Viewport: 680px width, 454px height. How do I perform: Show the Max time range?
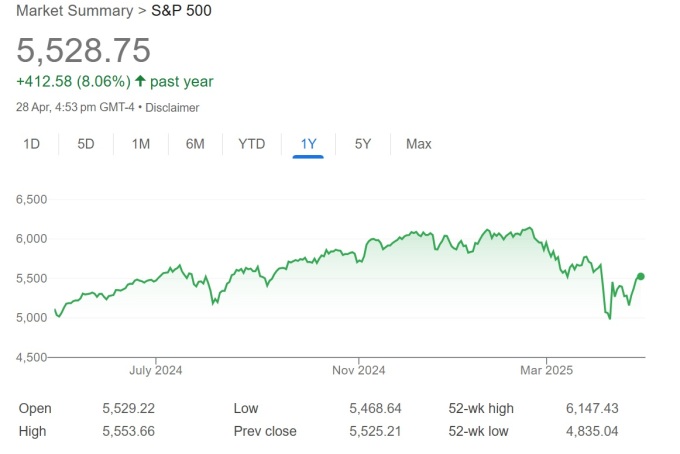pos(419,144)
